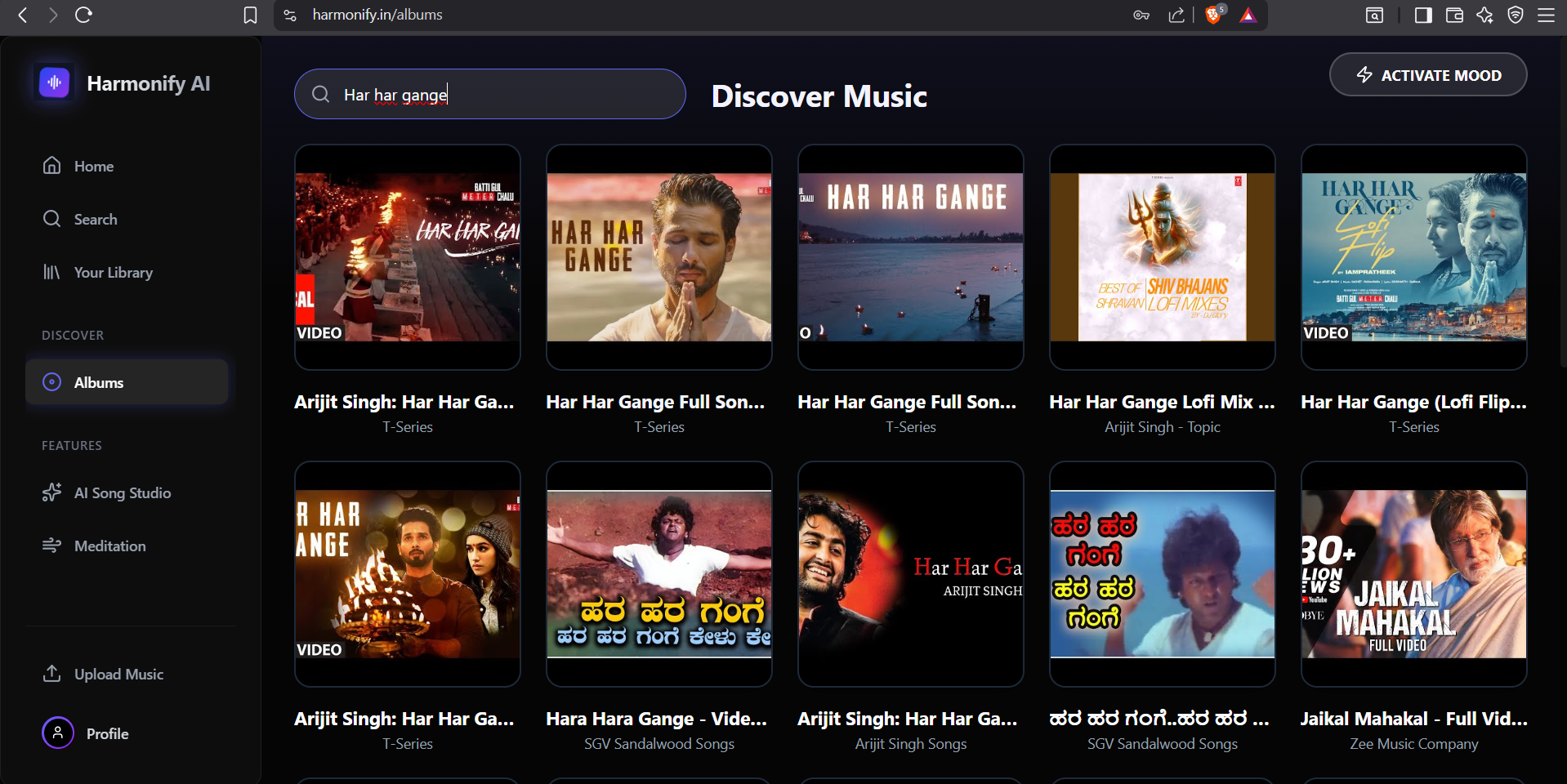Click the Activate Mood button
This screenshot has height=784, width=1567.
pos(1428,75)
